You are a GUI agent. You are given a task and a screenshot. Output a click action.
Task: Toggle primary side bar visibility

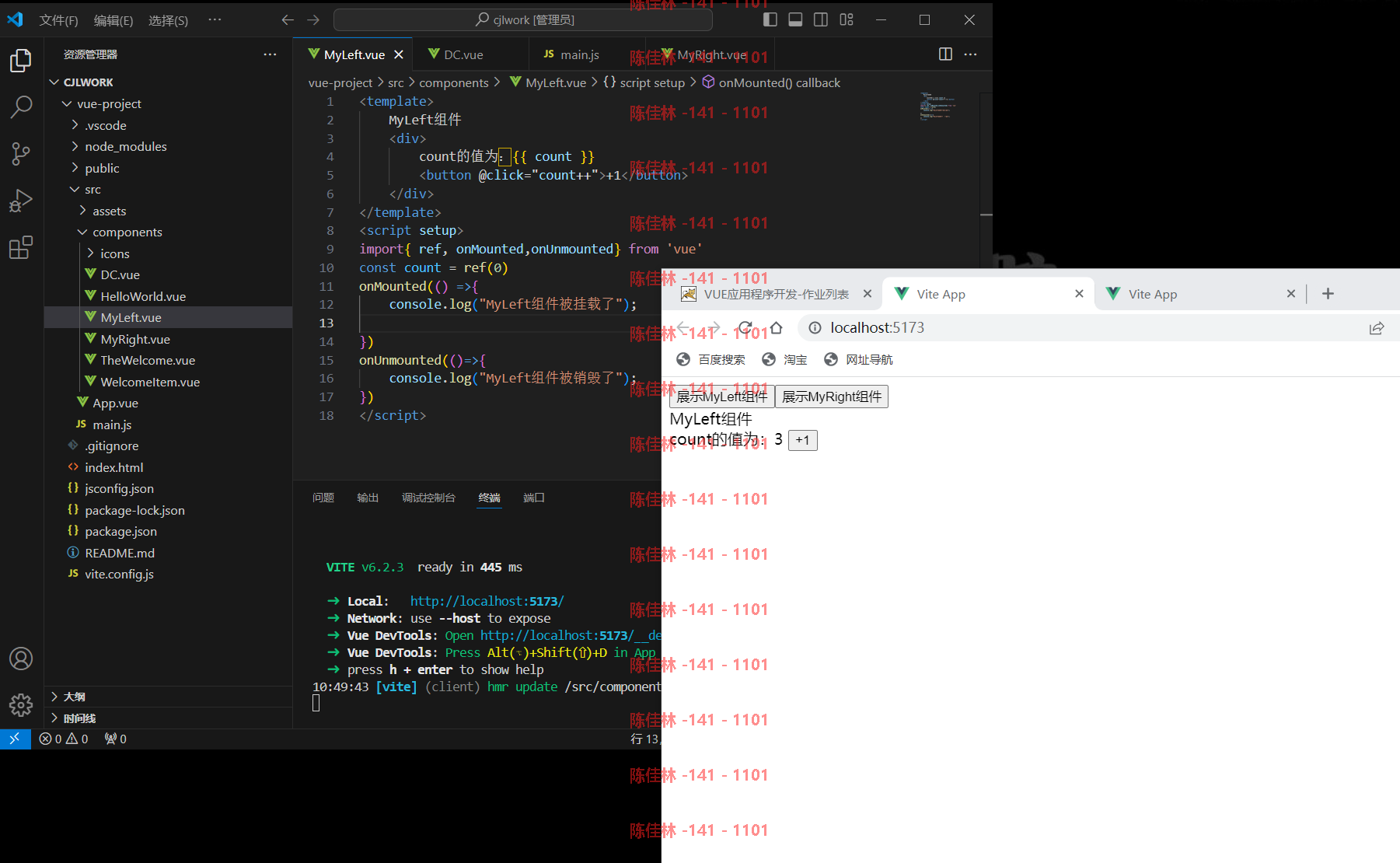pyautogui.click(x=770, y=19)
